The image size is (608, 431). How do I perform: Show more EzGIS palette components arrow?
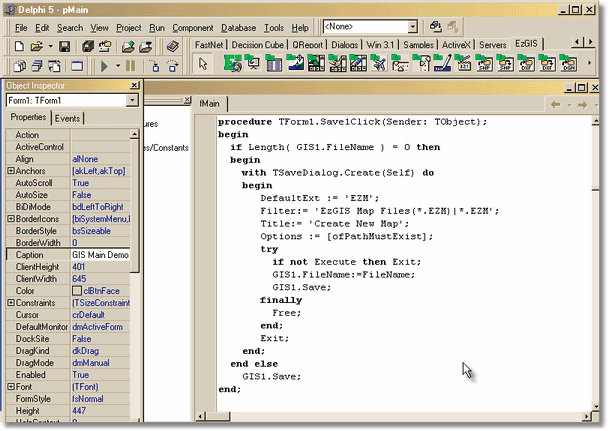[589, 63]
